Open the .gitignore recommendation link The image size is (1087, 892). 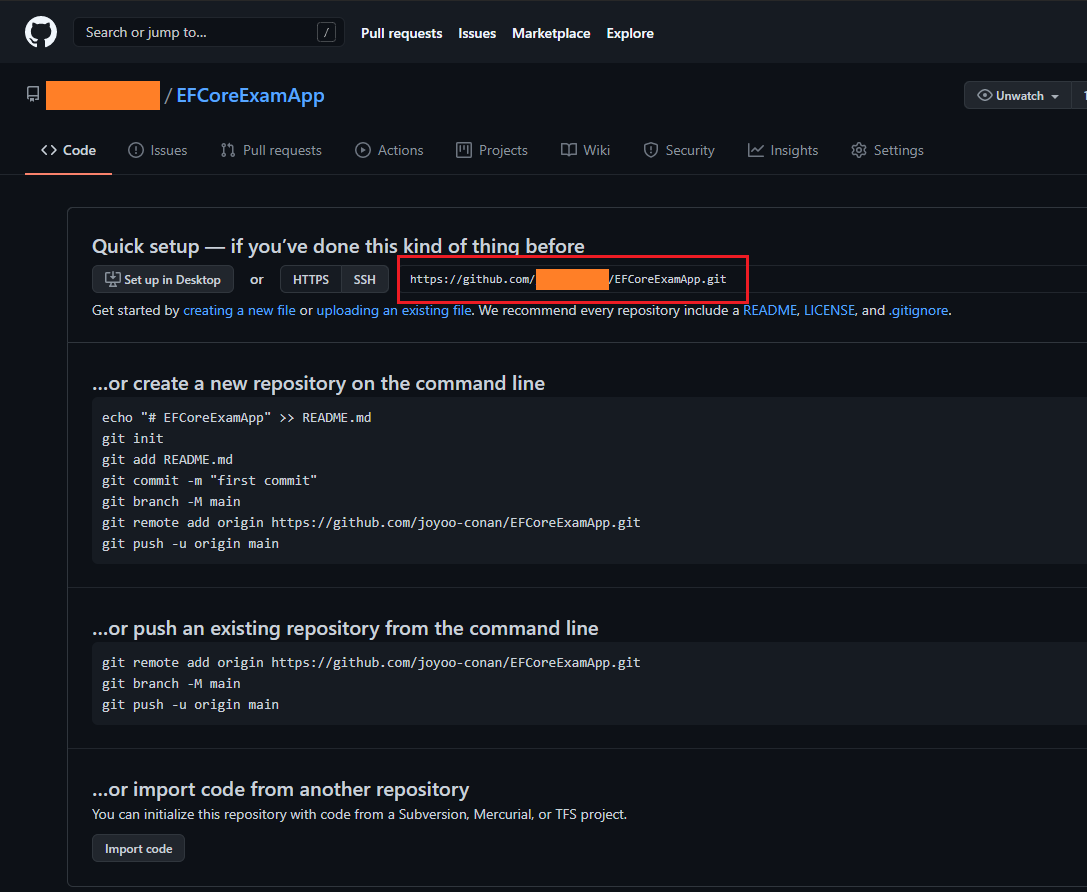coord(919,311)
